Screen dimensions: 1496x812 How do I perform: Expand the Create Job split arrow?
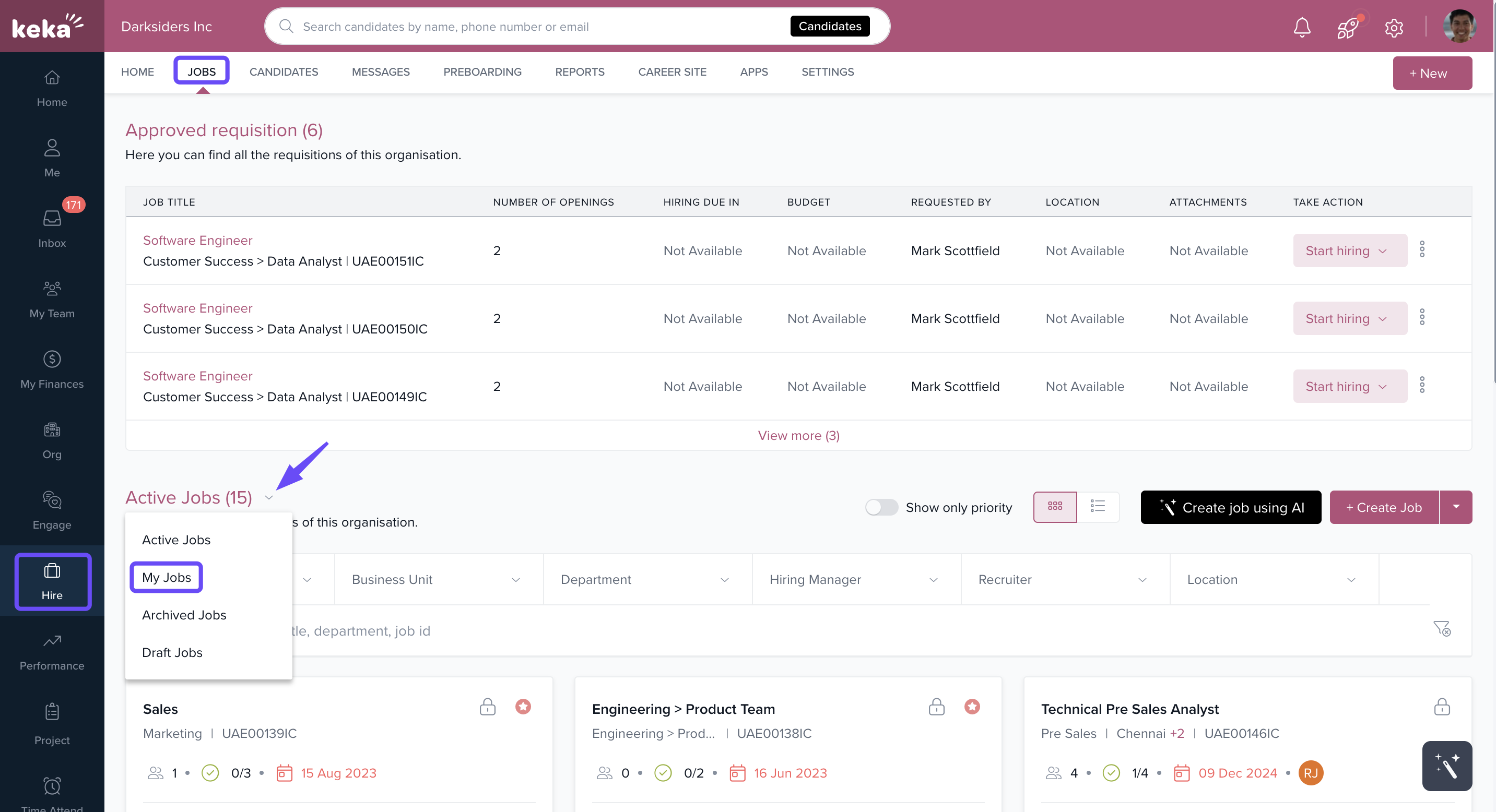point(1456,507)
